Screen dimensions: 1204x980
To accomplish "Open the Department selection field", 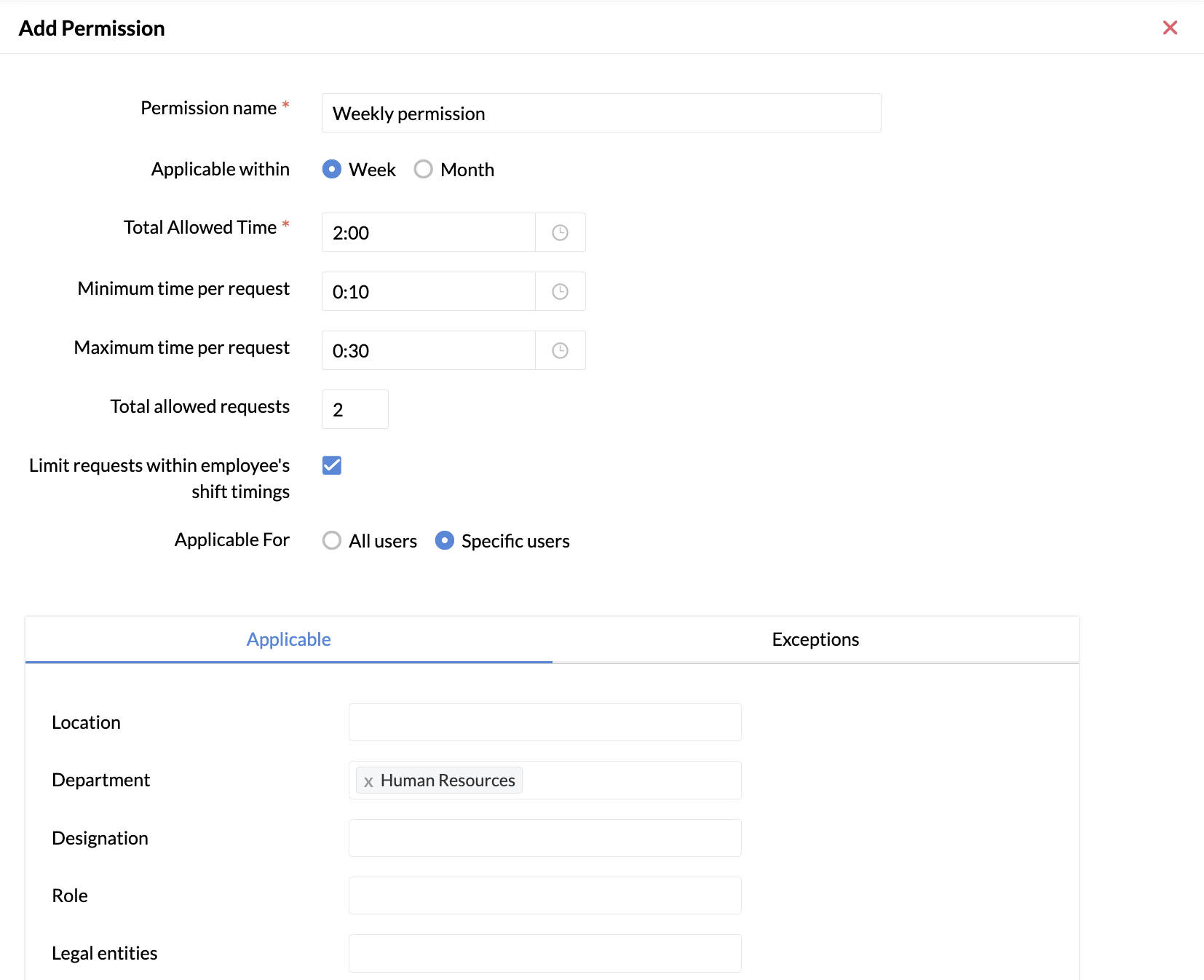I will click(x=545, y=780).
